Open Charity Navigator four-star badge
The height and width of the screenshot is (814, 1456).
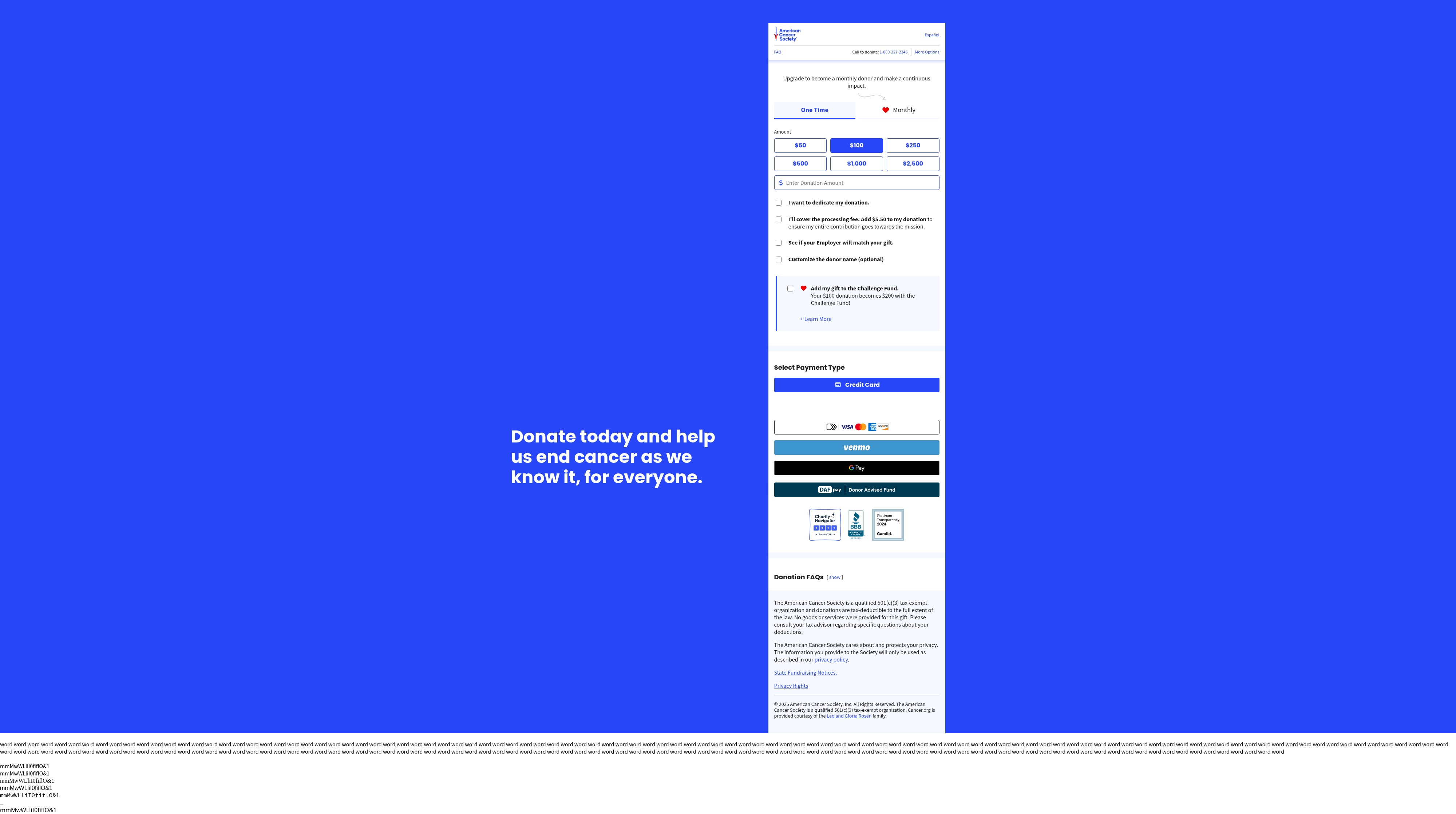pyautogui.click(x=825, y=525)
